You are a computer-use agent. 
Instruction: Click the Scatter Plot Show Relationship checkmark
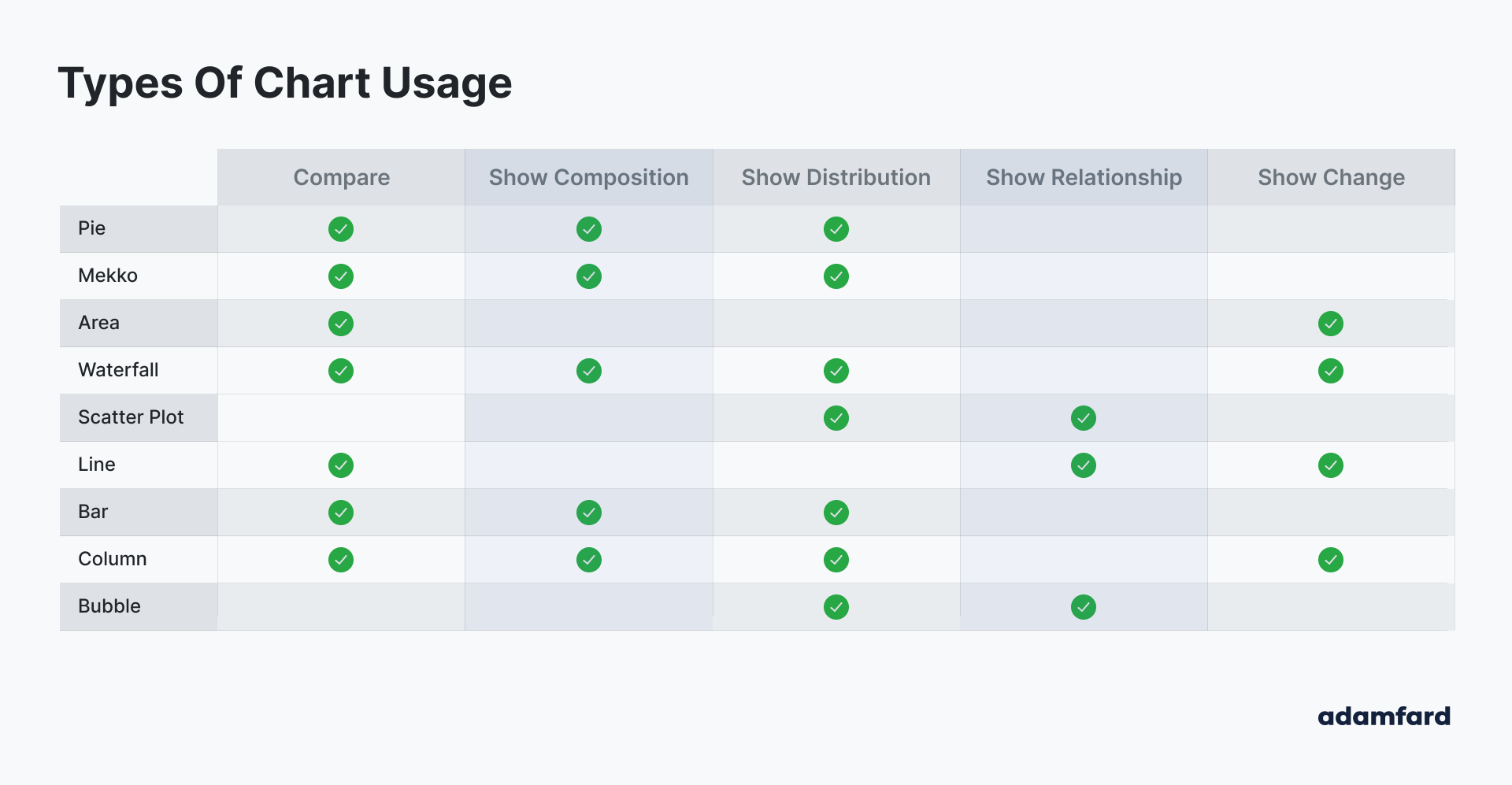tap(1084, 418)
